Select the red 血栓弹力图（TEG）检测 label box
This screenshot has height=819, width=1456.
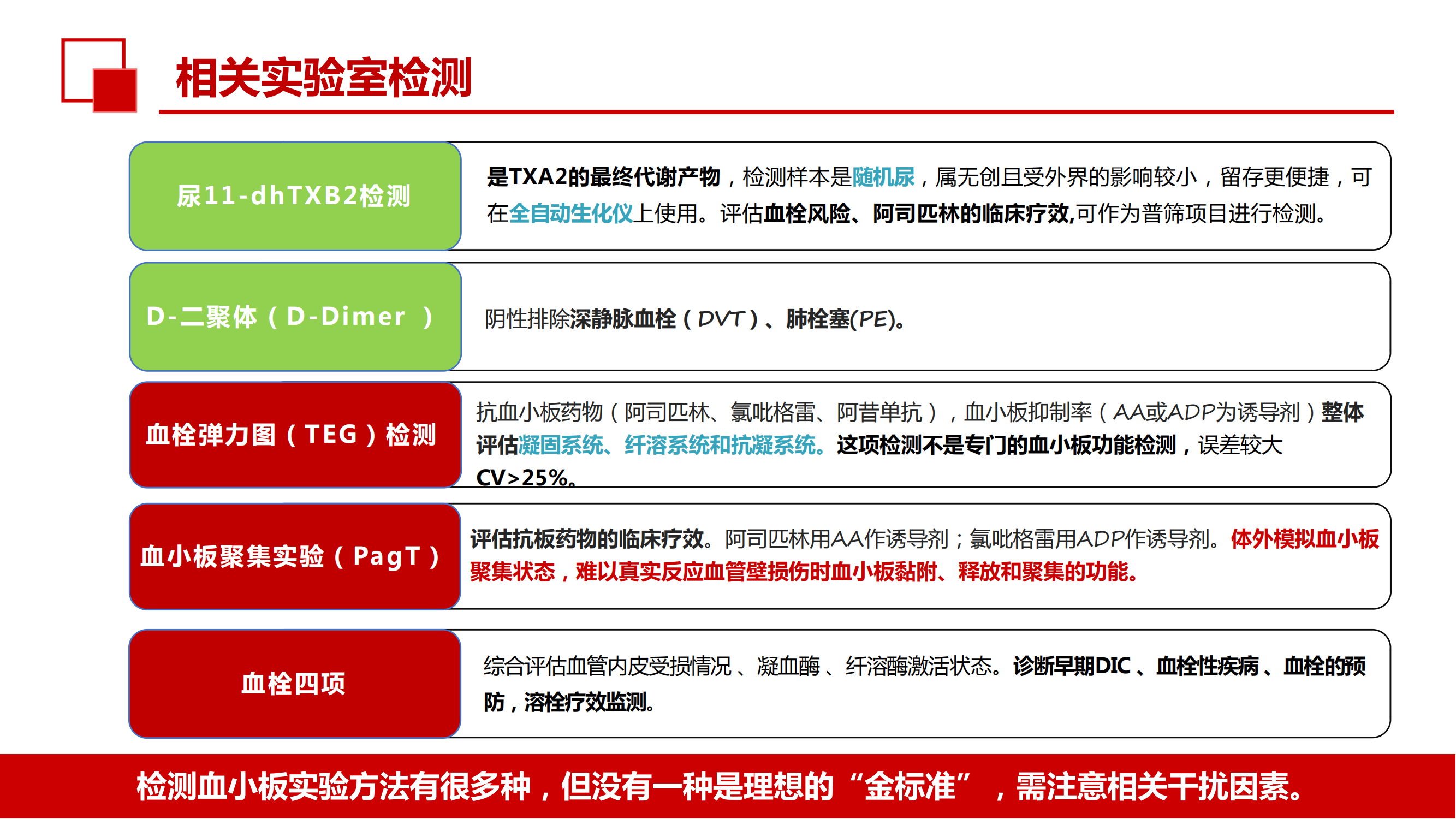[295, 435]
